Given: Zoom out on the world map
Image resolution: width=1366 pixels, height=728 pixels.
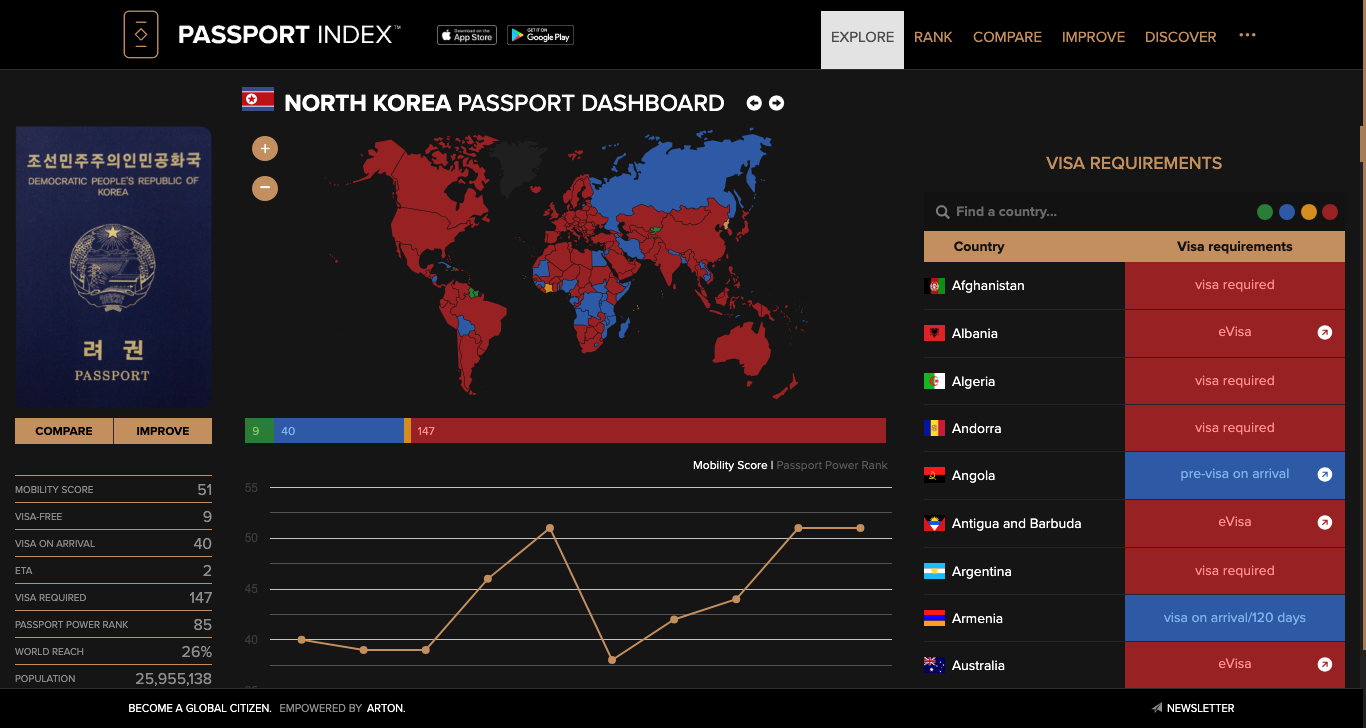Looking at the screenshot, I should point(265,187).
